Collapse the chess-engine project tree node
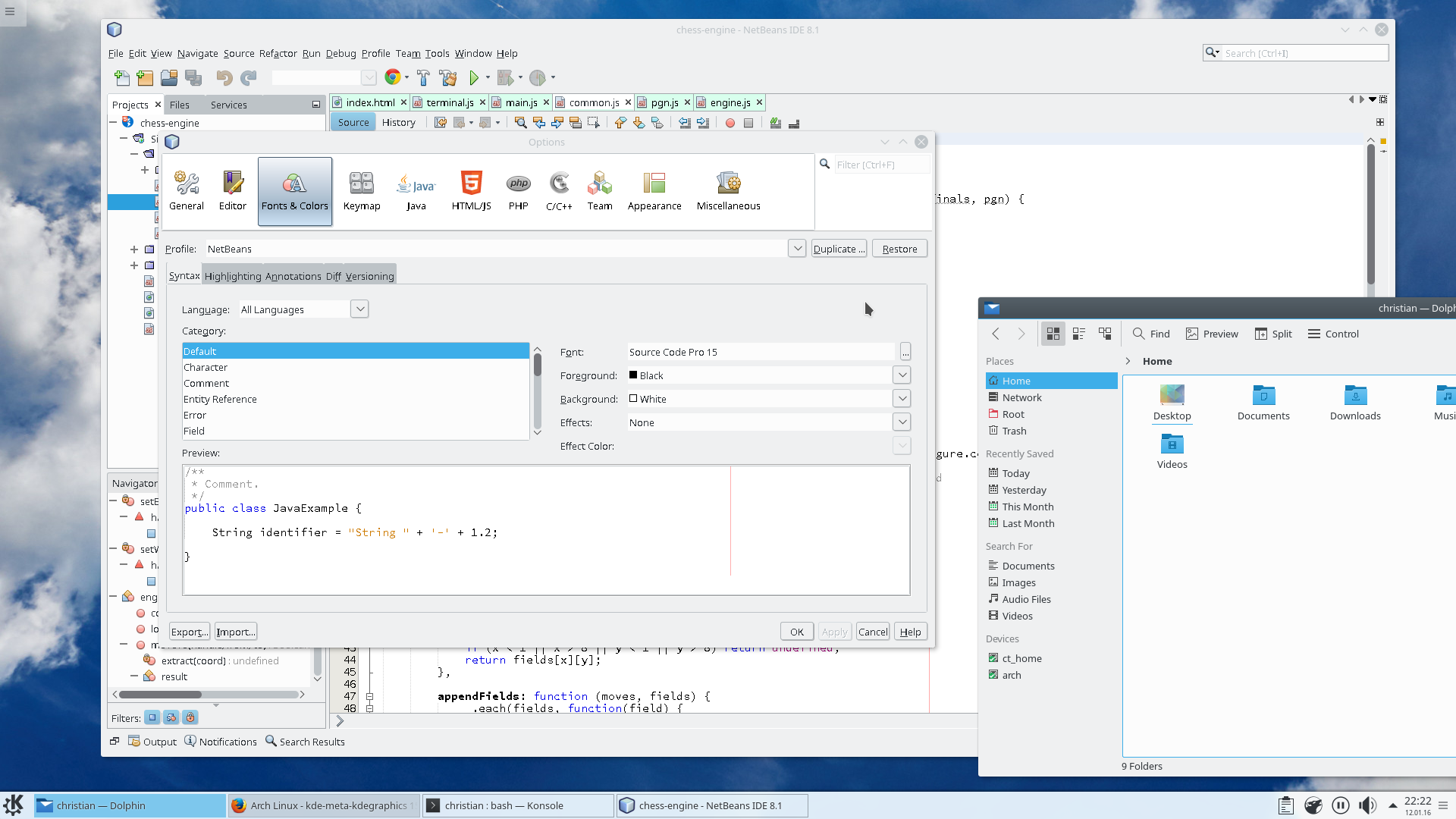This screenshot has width=1456, height=819. click(114, 122)
